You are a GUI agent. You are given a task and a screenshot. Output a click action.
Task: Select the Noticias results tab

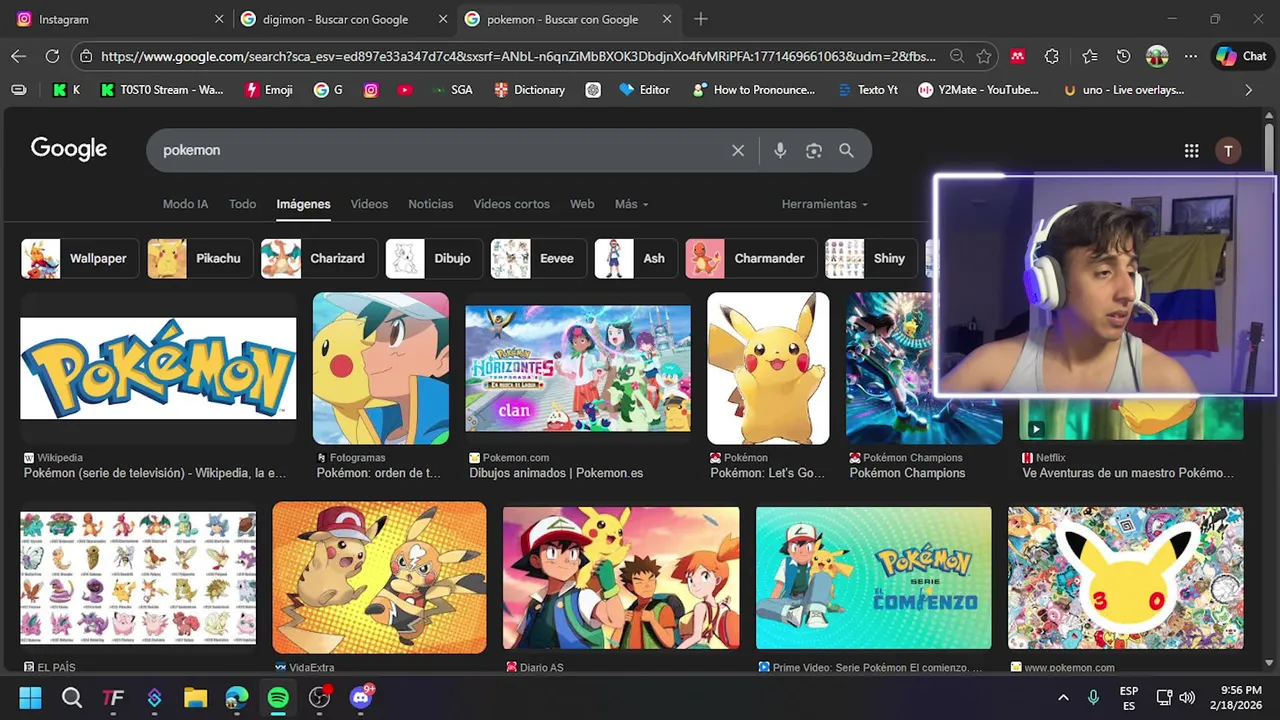(430, 204)
